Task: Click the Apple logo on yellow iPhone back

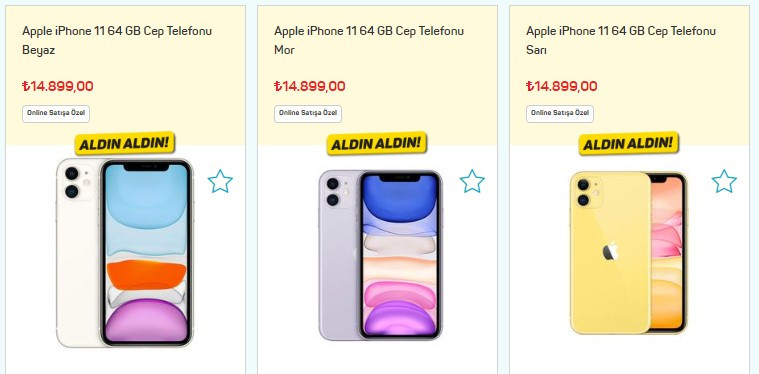Action: coord(610,252)
